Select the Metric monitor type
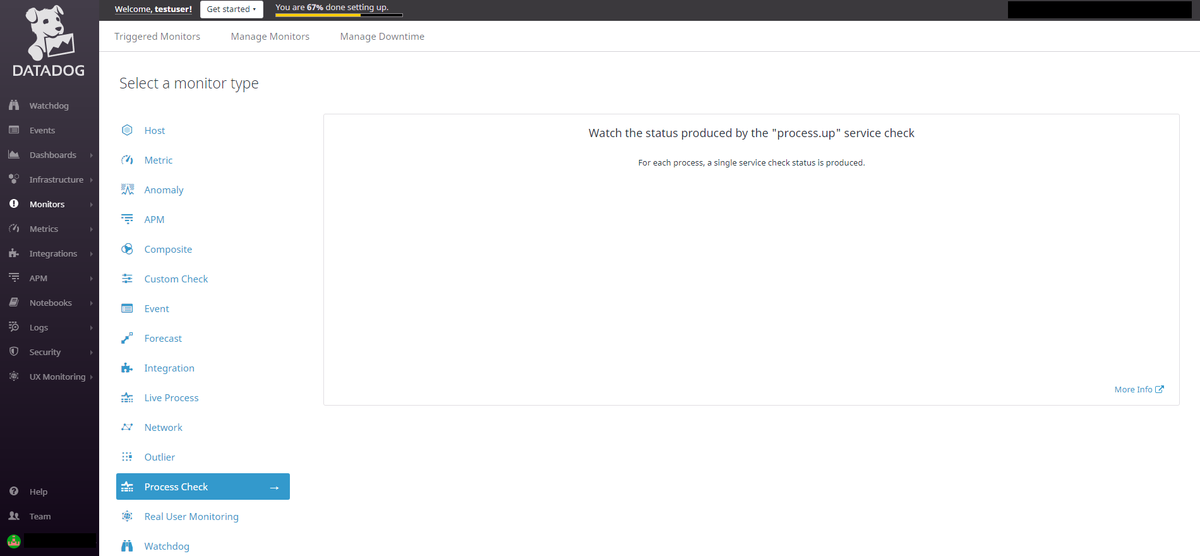The width and height of the screenshot is (1200, 556). pos(158,160)
